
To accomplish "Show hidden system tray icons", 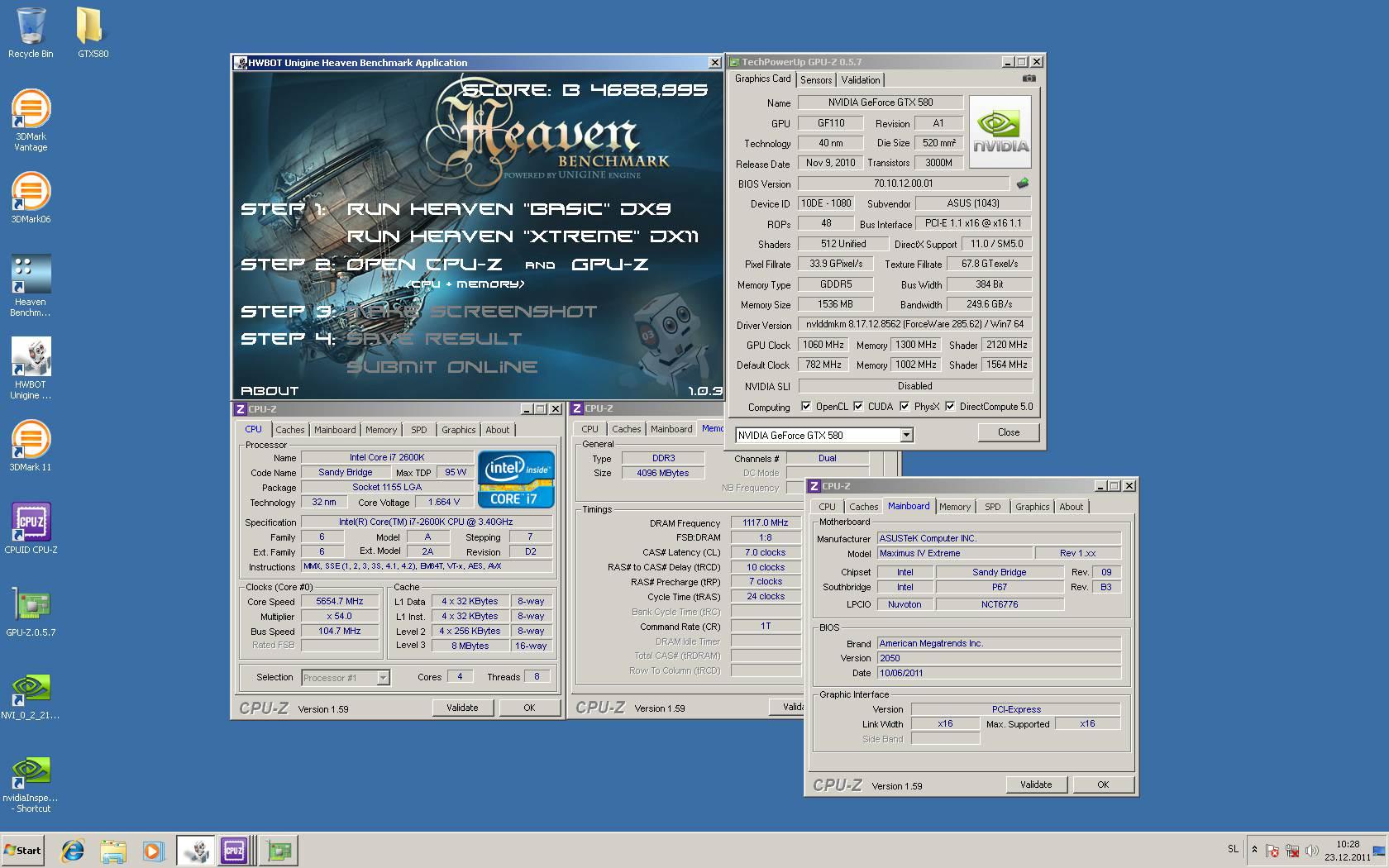I will coord(1254,850).
